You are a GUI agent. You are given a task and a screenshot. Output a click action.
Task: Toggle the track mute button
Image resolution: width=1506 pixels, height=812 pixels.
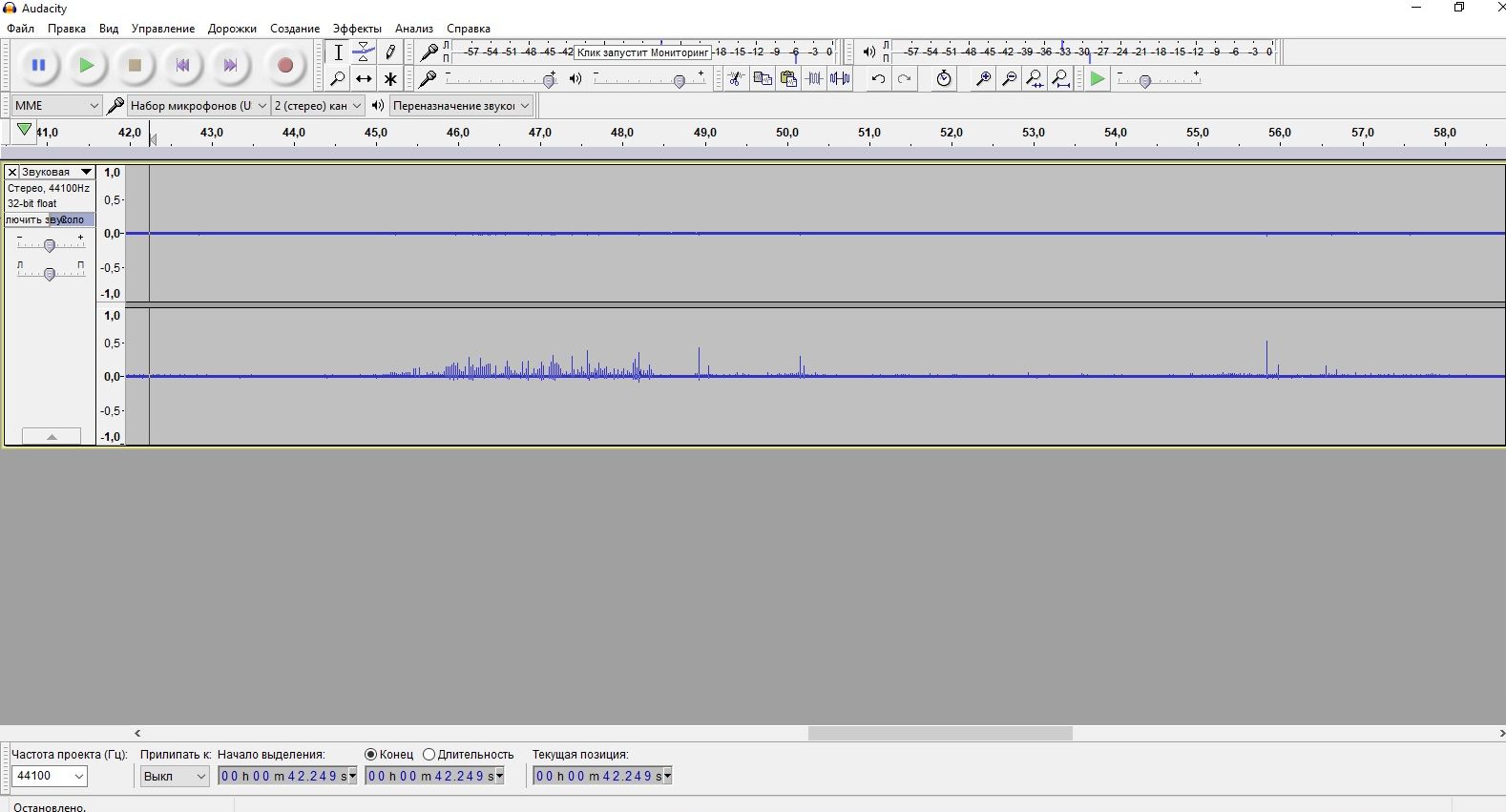(28, 219)
